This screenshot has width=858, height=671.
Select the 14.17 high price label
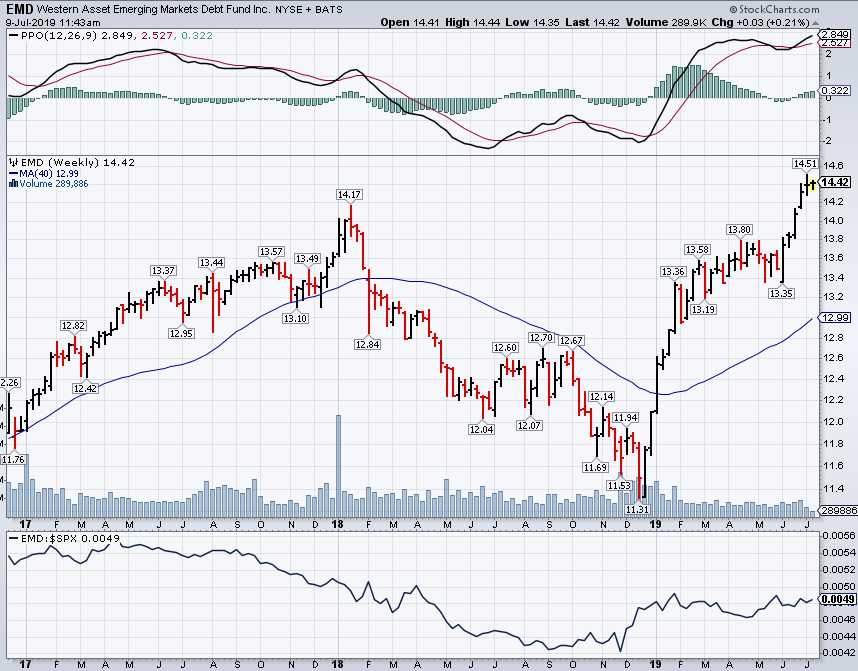(x=349, y=194)
